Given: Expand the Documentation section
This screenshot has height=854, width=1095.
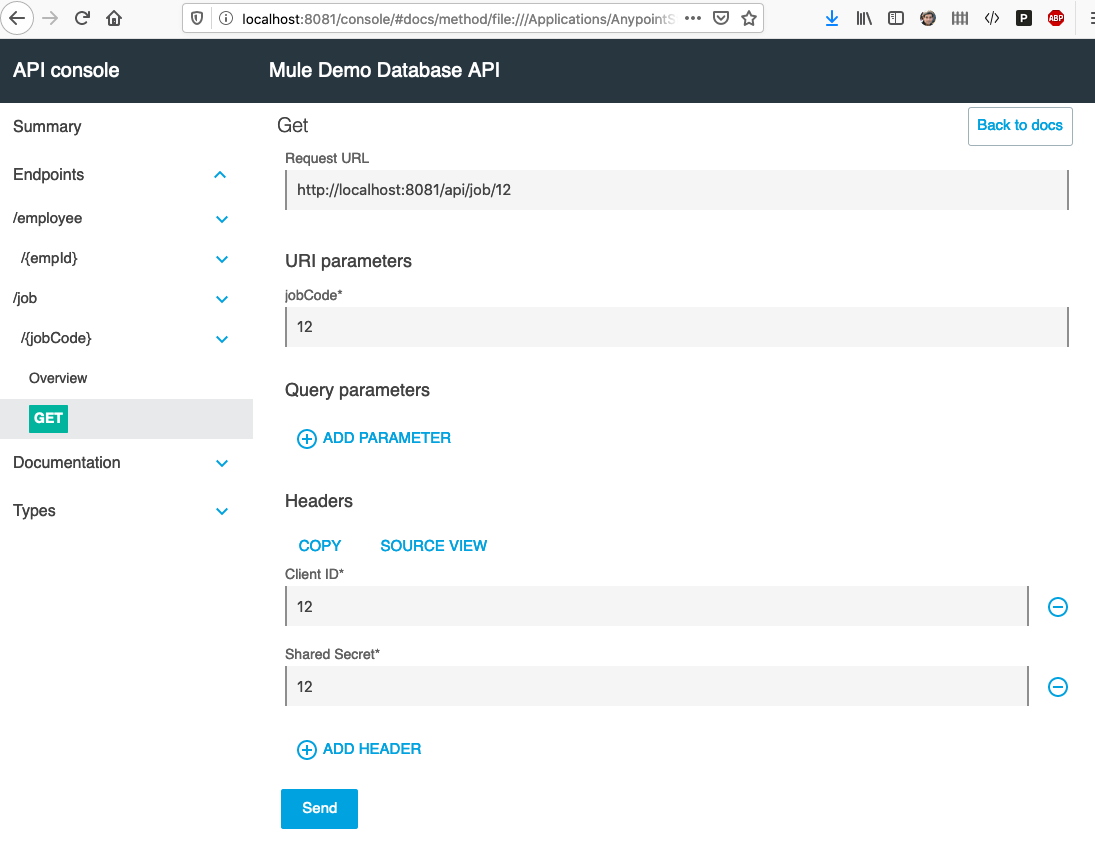Looking at the screenshot, I should pyautogui.click(x=222, y=463).
